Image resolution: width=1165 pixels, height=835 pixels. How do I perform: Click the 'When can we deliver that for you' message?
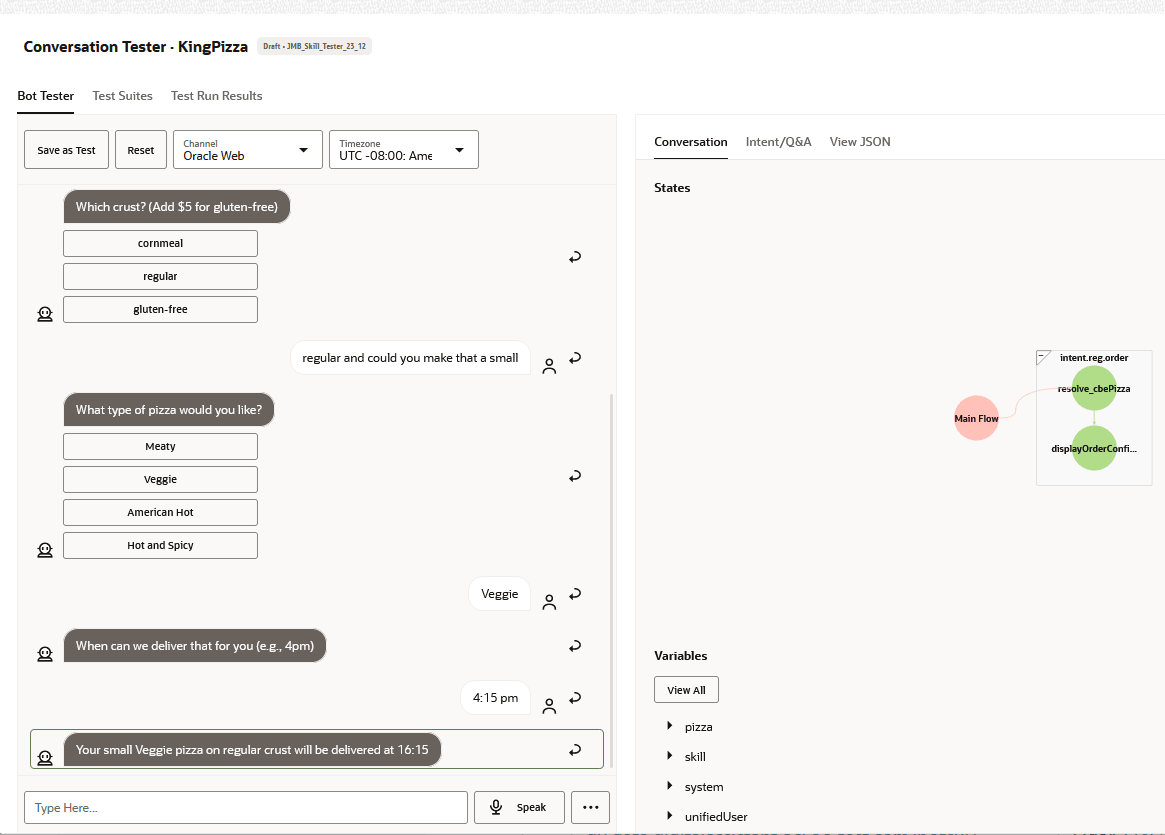[x=195, y=646]
